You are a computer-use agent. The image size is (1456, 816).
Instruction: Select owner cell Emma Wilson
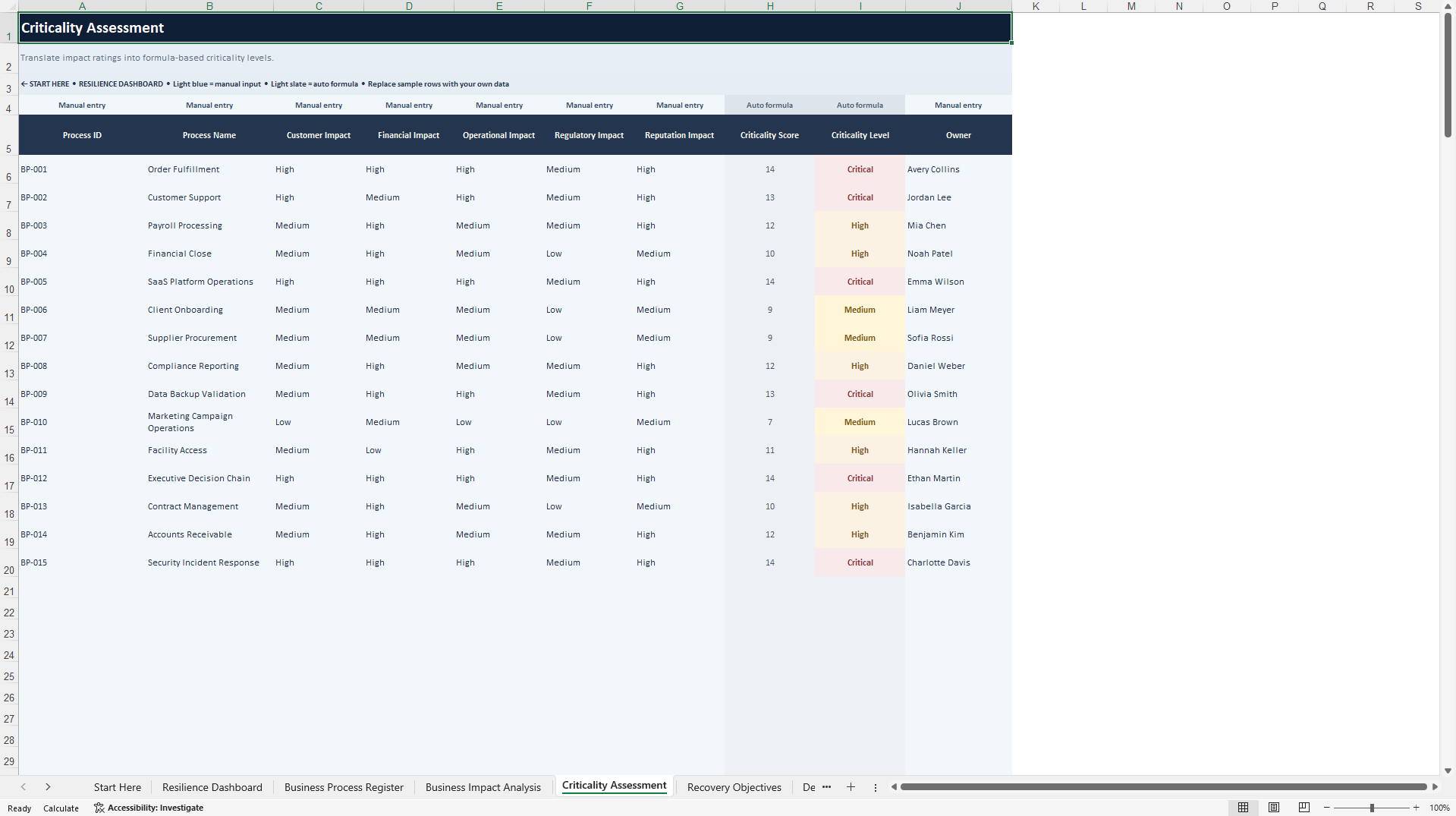[x=958, y=282]
